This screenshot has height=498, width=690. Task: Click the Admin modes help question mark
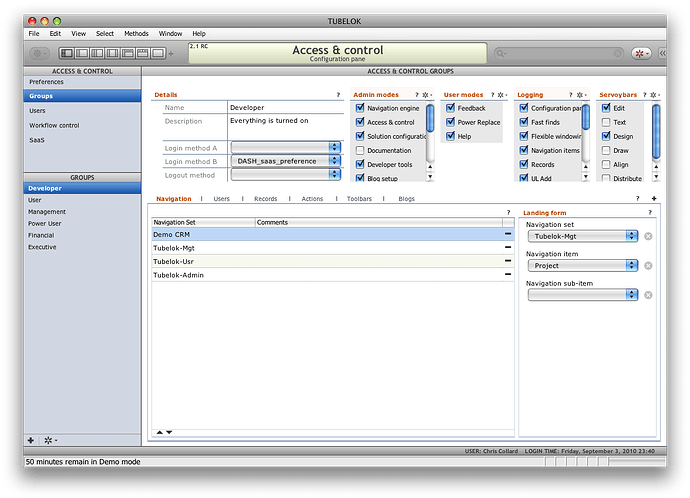417,95
